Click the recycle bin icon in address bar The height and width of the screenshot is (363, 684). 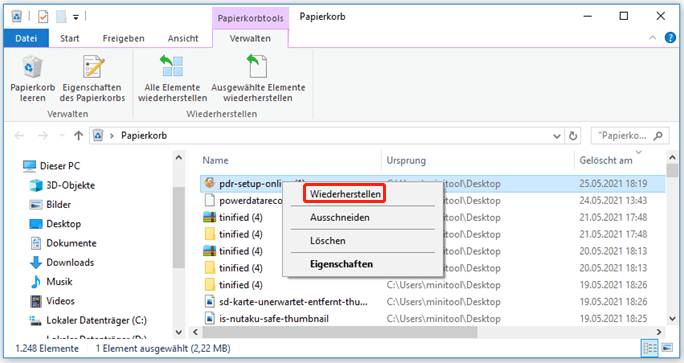click(x=98, y=136)
